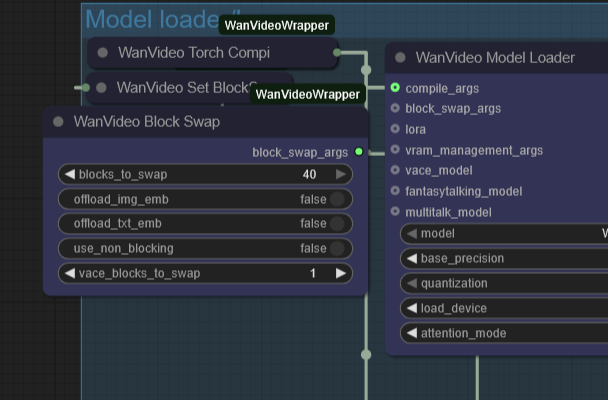The height and width of the screenshot is (400, 608).
Task: Click the reroute dot below Torch Compile output
Action: 366,70
